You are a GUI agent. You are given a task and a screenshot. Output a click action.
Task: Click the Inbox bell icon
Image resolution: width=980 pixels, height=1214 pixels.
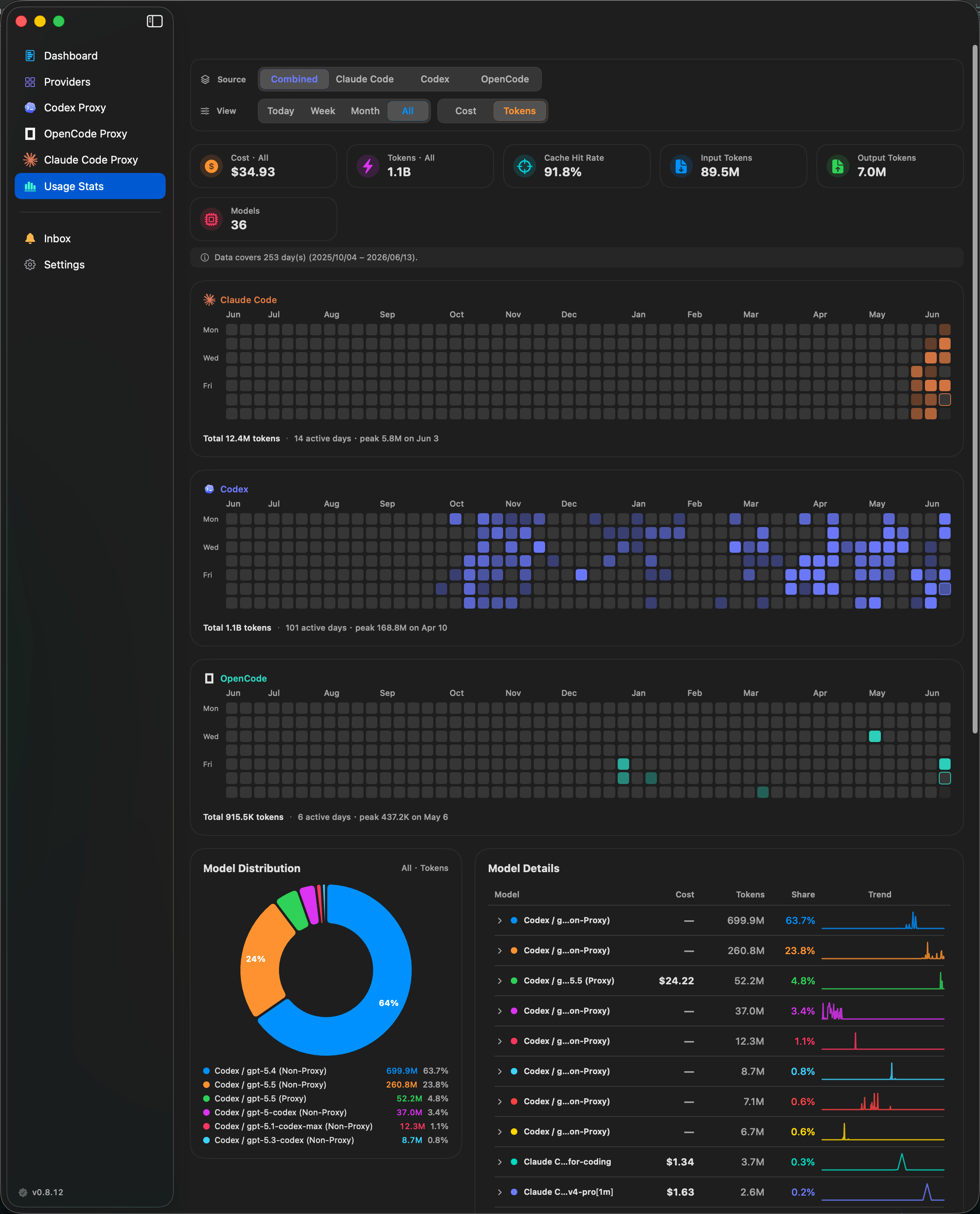[30, 239]
